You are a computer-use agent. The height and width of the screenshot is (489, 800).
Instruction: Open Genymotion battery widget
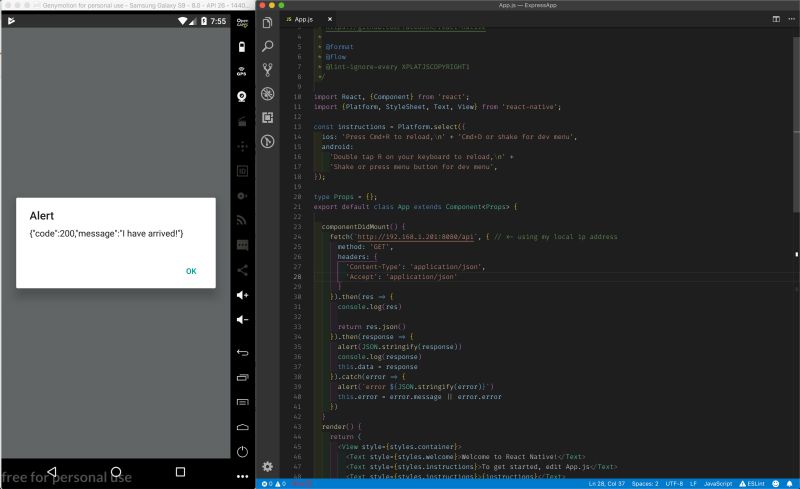click(242, 47)
